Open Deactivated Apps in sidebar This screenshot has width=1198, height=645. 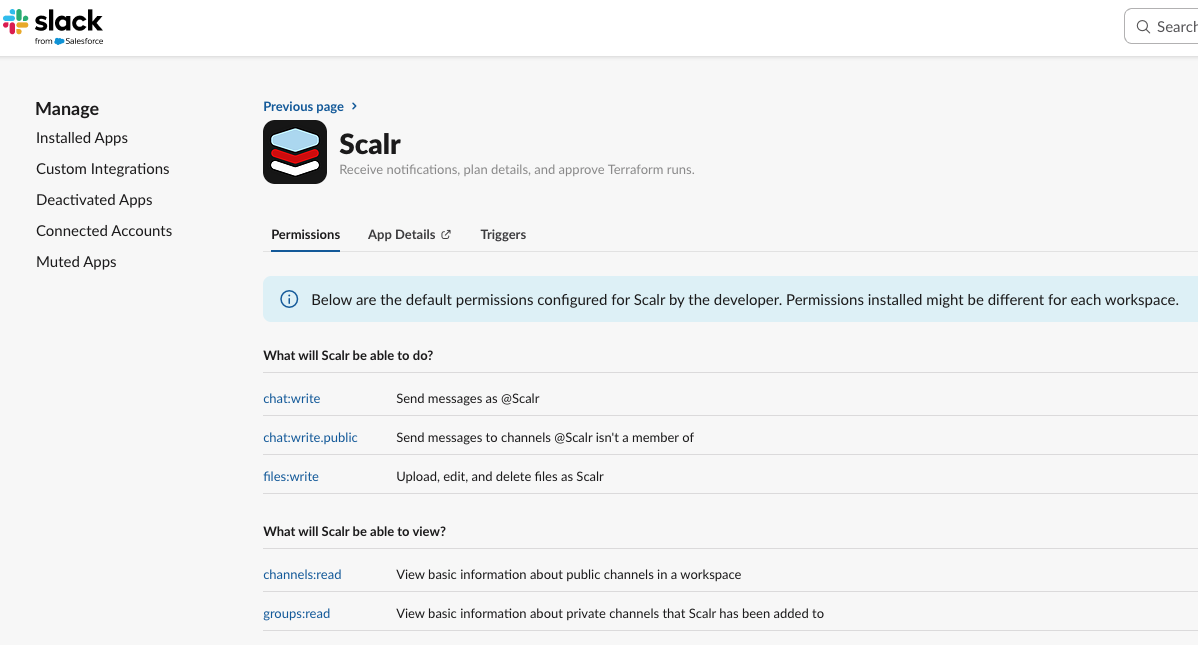point(94,199)
